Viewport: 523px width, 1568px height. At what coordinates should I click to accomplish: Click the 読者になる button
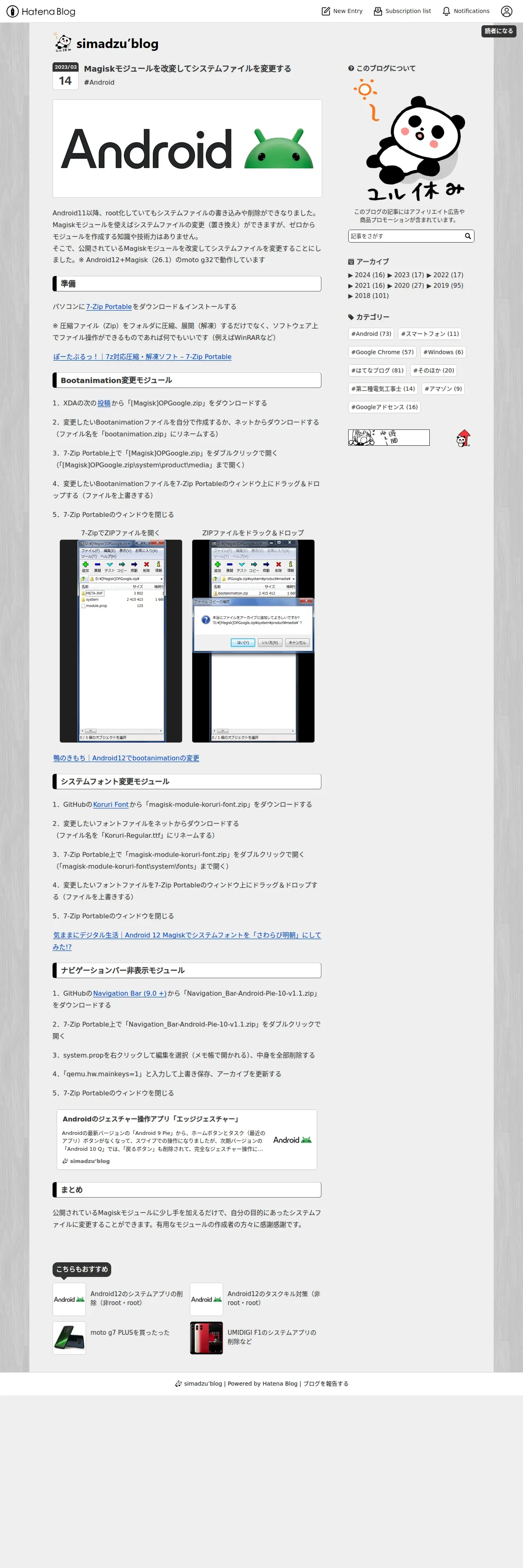[499, 31]
